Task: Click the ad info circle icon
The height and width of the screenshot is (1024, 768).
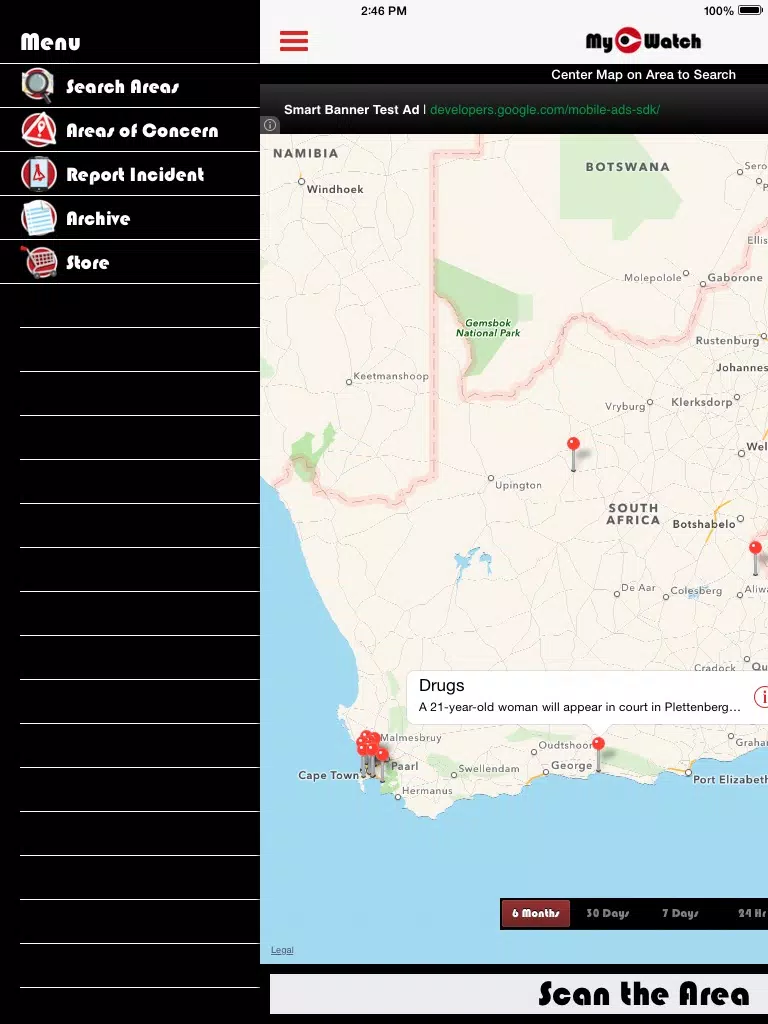Action: (x=270, y=125)
